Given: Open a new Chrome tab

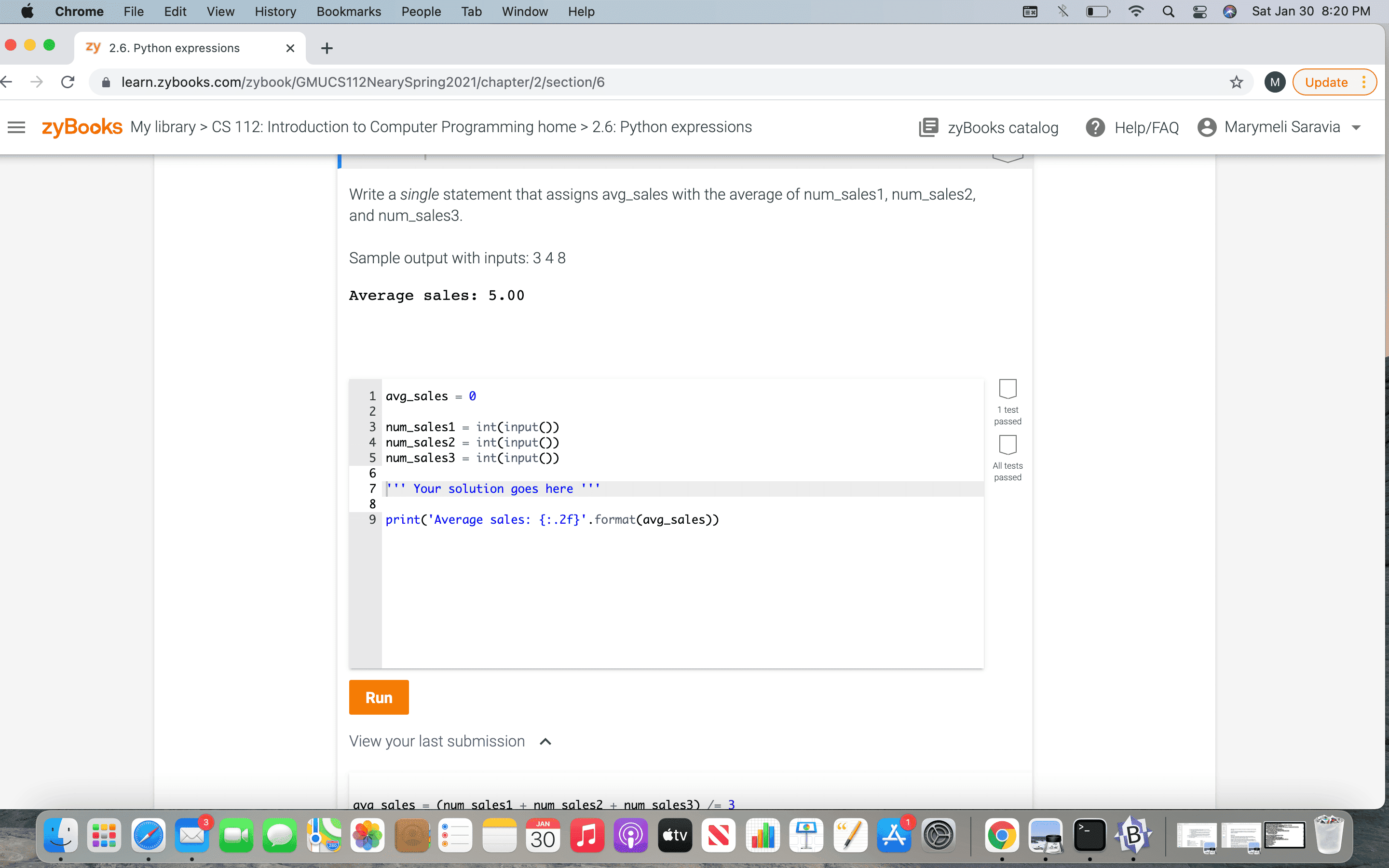Looking at the screenshot, I should point(327,48).
